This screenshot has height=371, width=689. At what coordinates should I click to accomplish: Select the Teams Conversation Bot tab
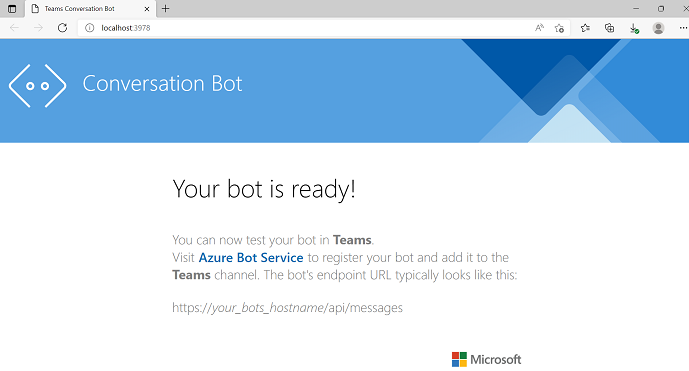(x=90, y=9)
